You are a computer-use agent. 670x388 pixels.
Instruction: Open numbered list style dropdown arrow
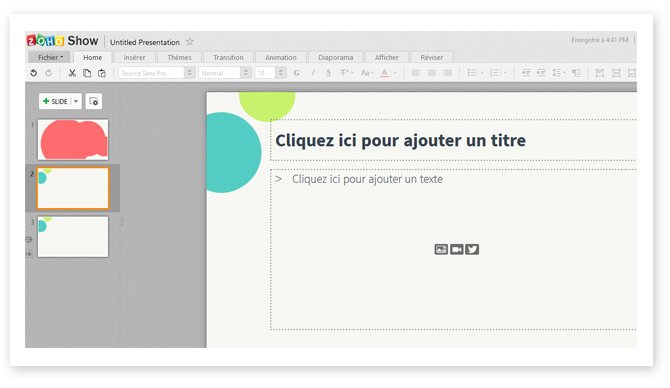point(505,73)
